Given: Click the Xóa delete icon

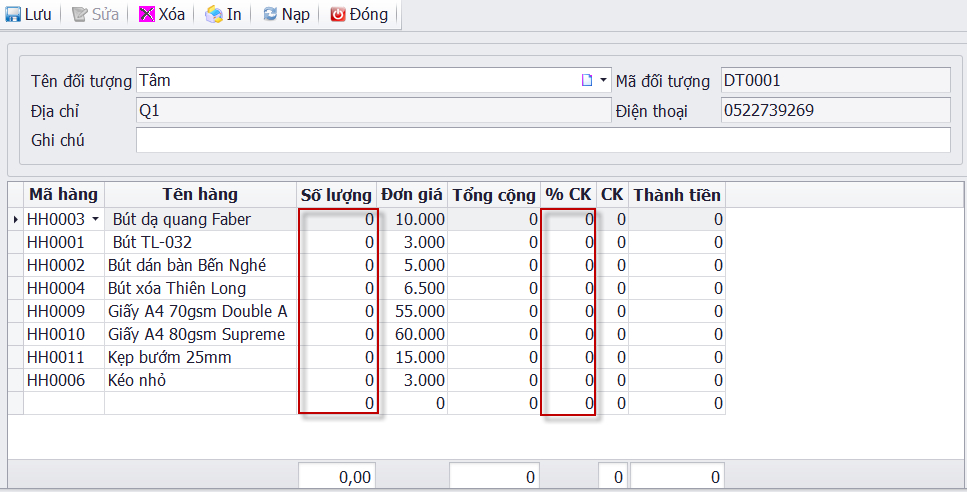Looking at the screenshot, I should pyautogui.click(x=147, y=14).
